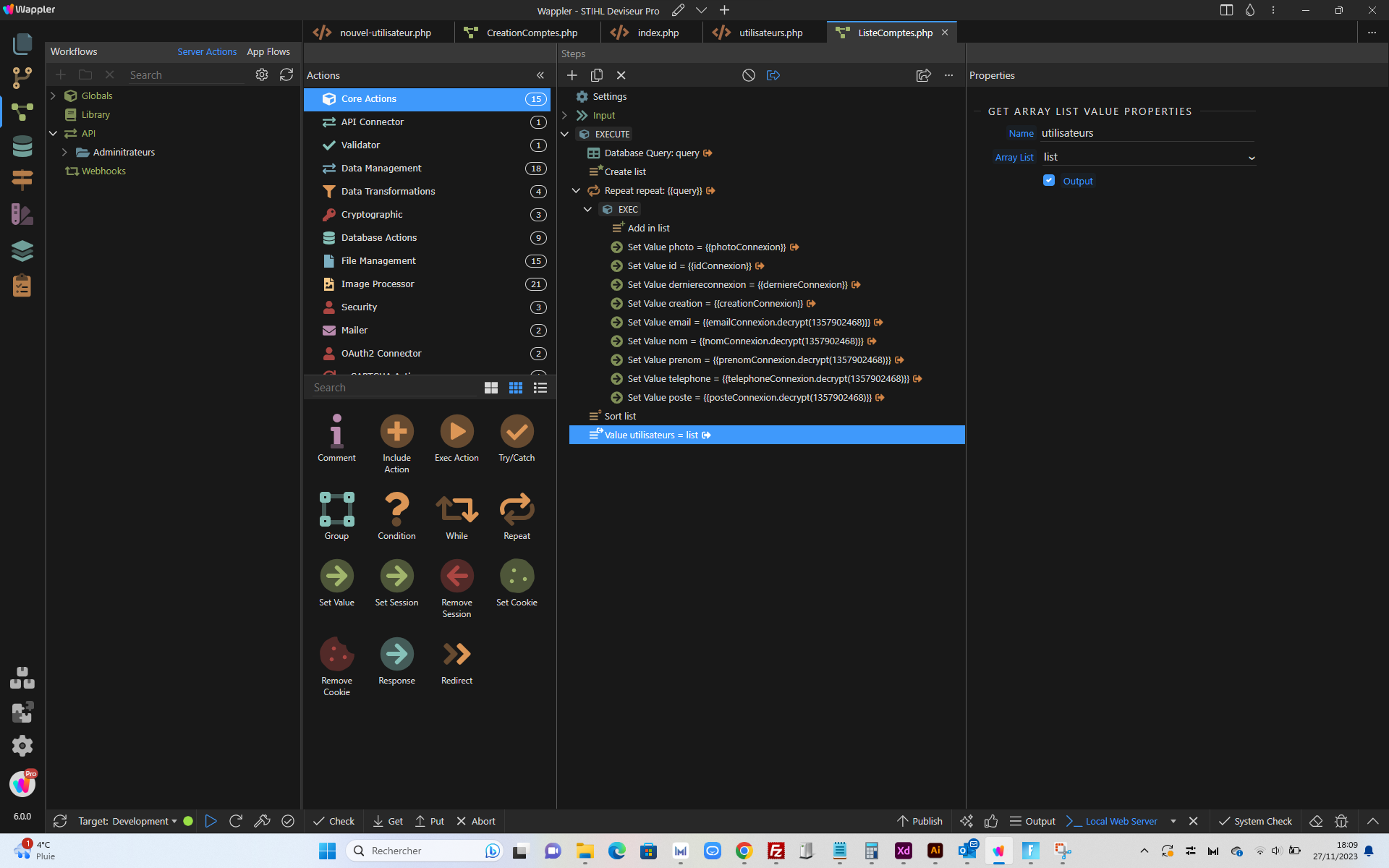
Task: Collapse the Repeat step node
Action: (x=576, y=191)
